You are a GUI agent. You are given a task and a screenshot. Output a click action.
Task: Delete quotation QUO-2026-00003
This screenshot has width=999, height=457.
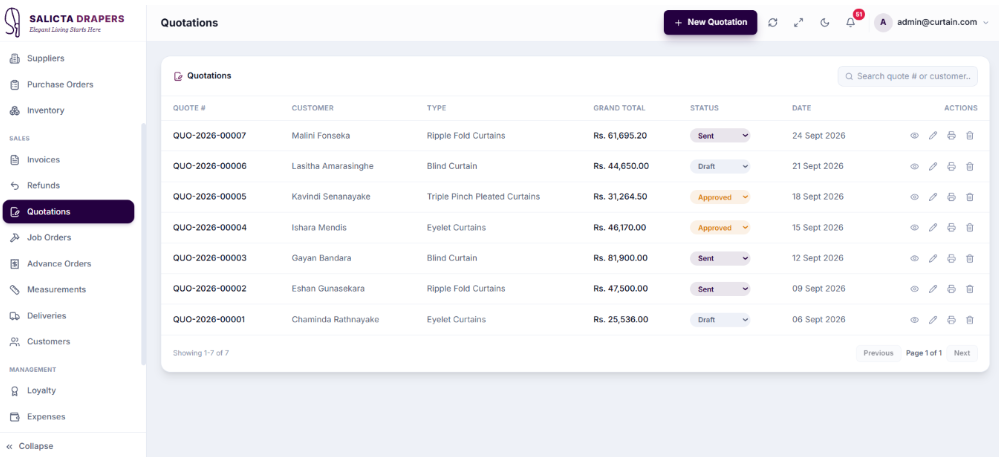click(970, 258)
